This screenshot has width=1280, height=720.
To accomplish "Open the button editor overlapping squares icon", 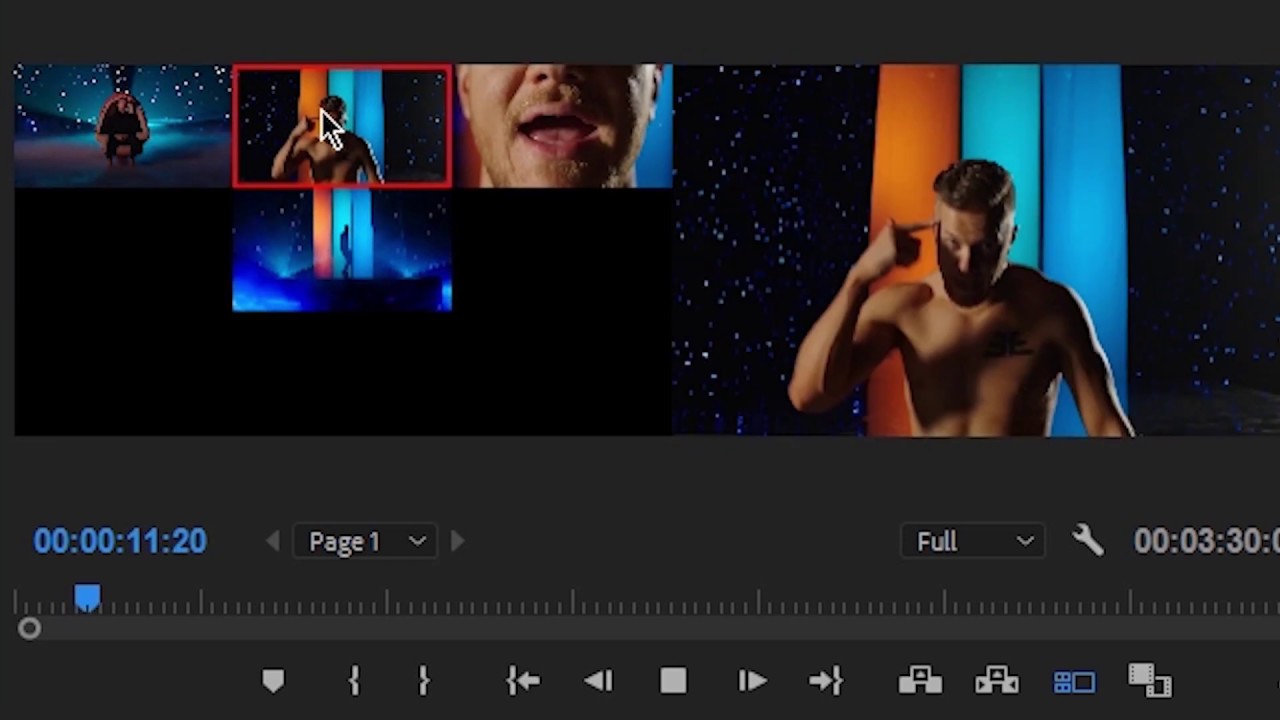I will [1150, 681].
